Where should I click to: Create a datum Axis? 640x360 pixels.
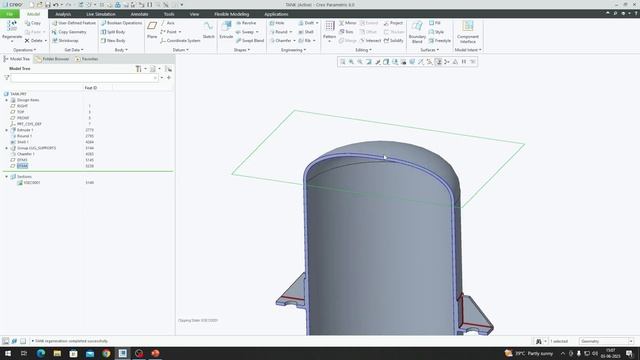point(167,23)
